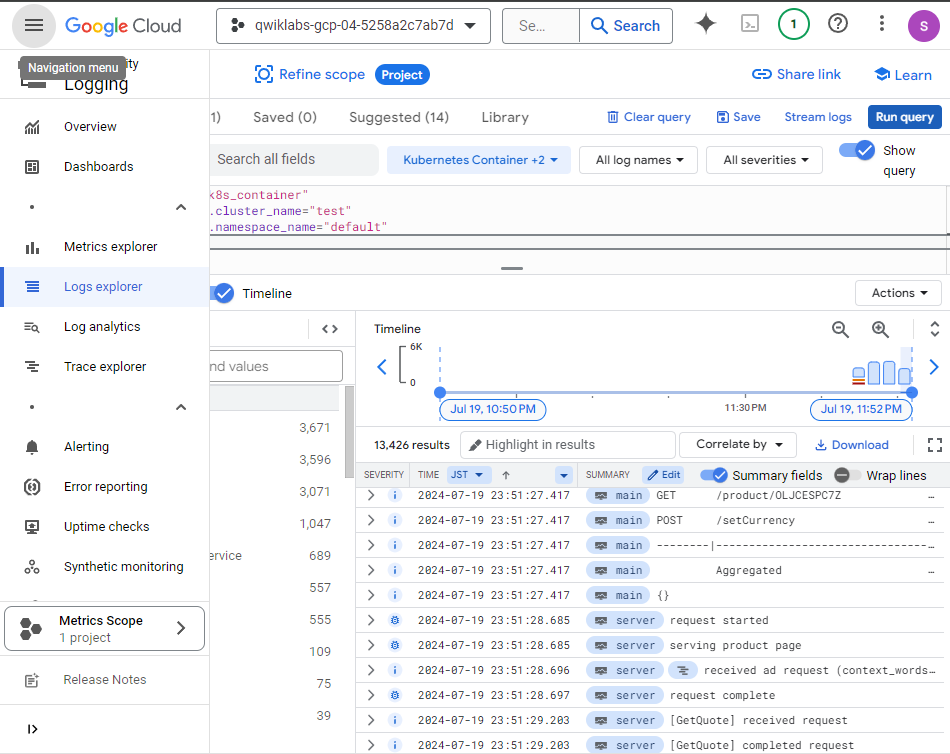The image size is (950, 754).
Task: Switch to the Library tab
Action: click(x=505, y=117)
